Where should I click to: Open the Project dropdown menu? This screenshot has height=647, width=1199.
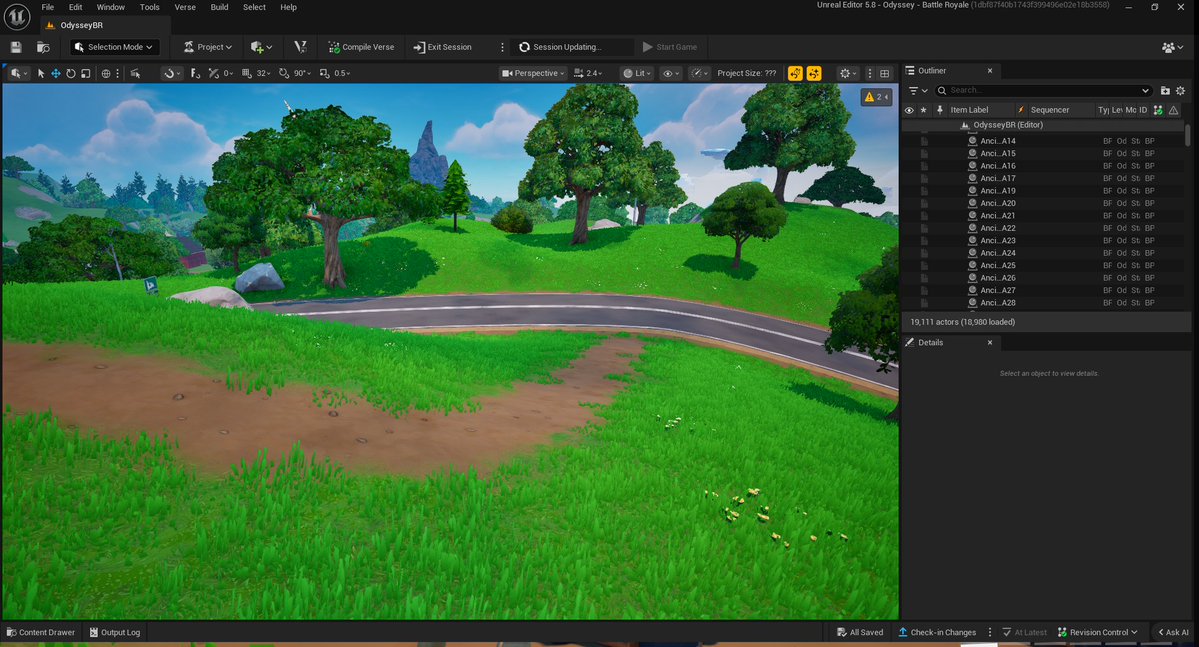tap(208, 47)
